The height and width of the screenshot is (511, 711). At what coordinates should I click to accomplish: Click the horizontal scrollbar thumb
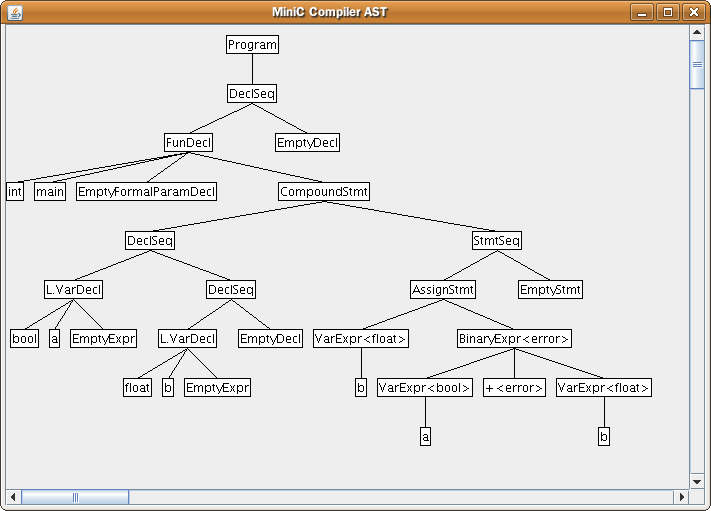[x=75, y=497]
